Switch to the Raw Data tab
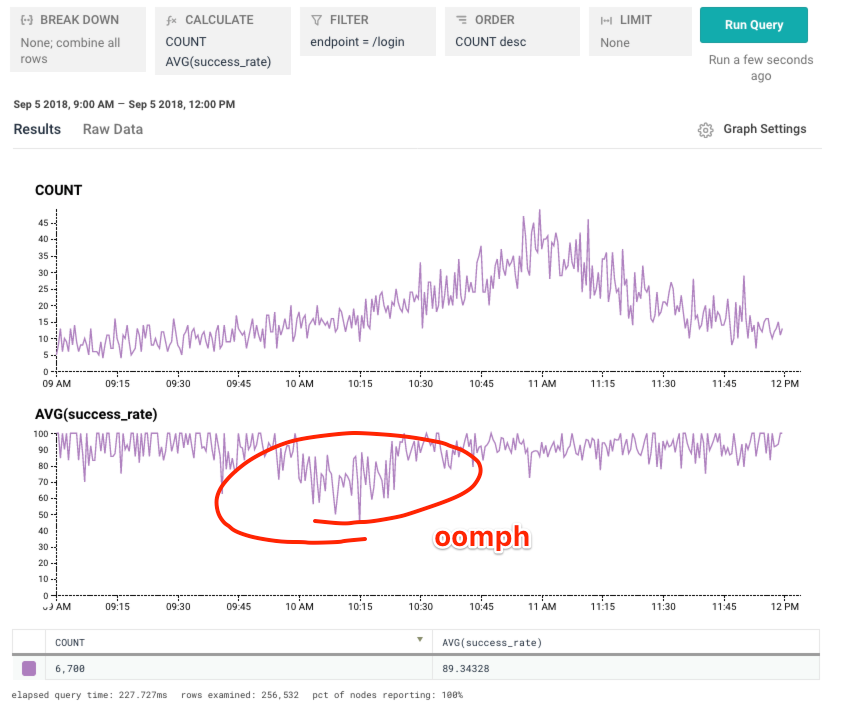This screenshot has width=842, height=709. pyautogui.click(x=113, y=129)
